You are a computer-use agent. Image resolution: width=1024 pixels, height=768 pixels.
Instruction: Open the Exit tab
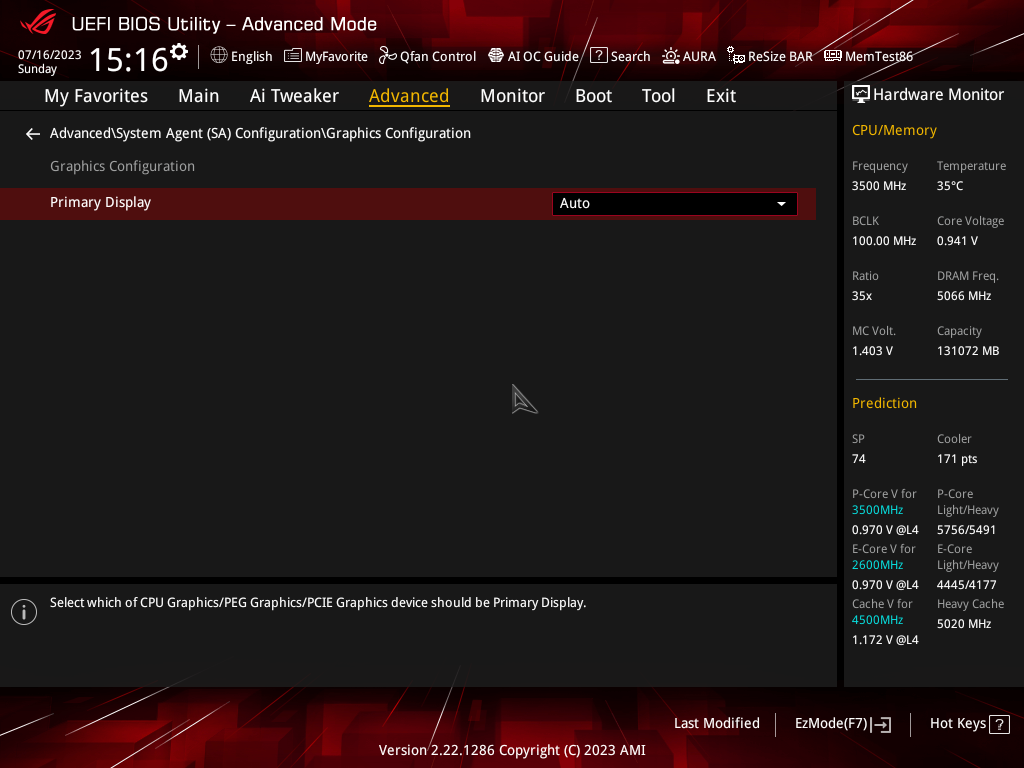coord(721,96)
